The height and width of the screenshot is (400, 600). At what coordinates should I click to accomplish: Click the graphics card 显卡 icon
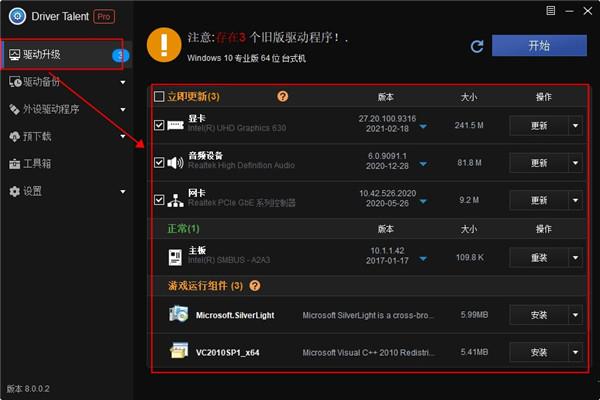(x=176, y=125)
